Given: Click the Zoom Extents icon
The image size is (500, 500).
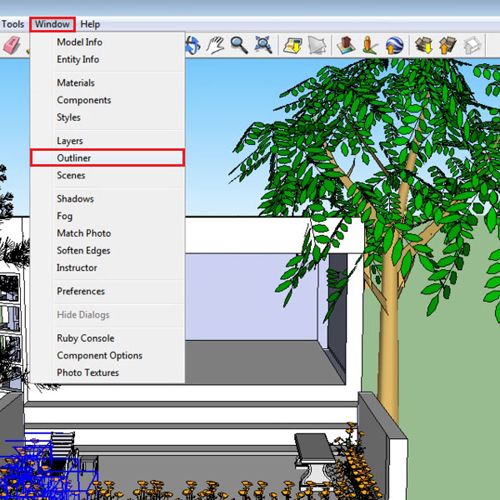Looking at the screenshot, I should click(263, 45).
